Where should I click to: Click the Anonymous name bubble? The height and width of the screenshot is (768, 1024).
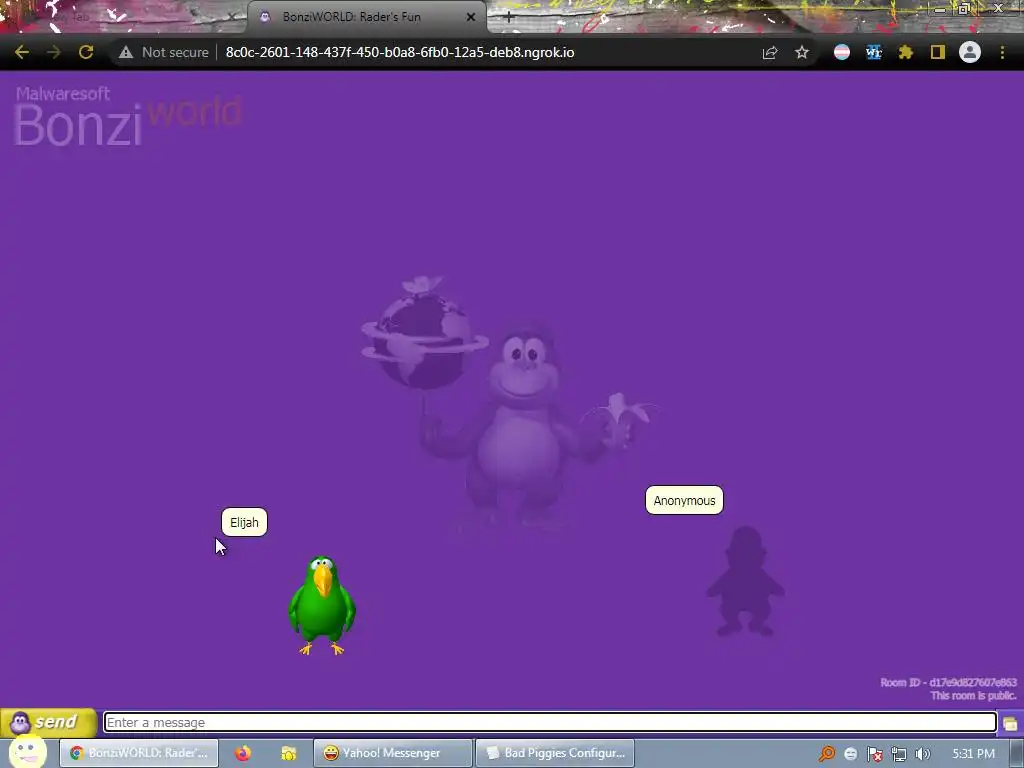(x=684, y=500)
